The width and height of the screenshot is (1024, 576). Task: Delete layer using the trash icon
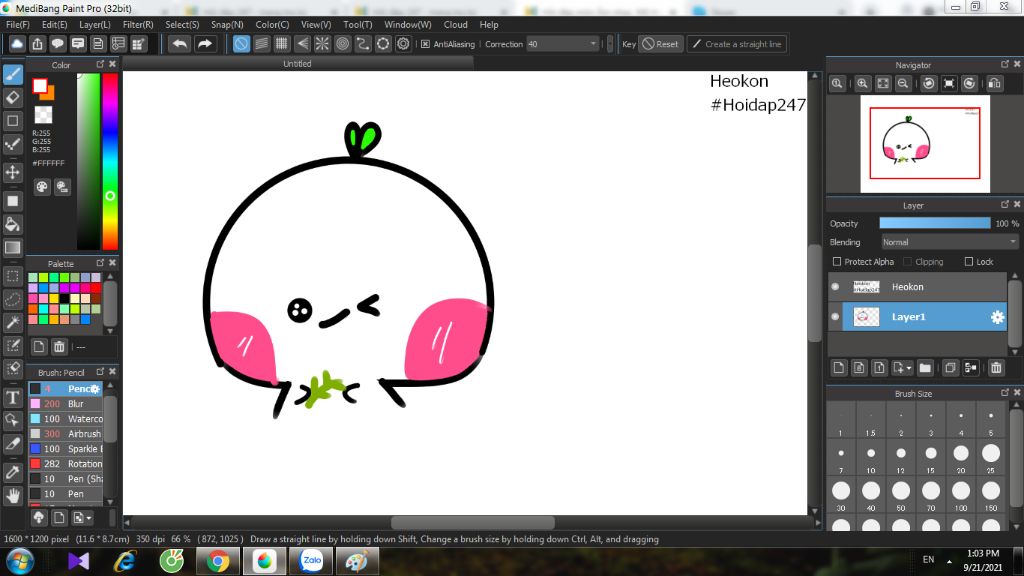996,368
